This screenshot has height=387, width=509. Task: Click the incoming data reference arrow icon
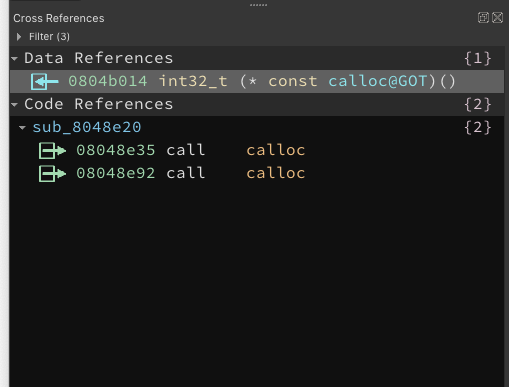[x=44, y=82]
